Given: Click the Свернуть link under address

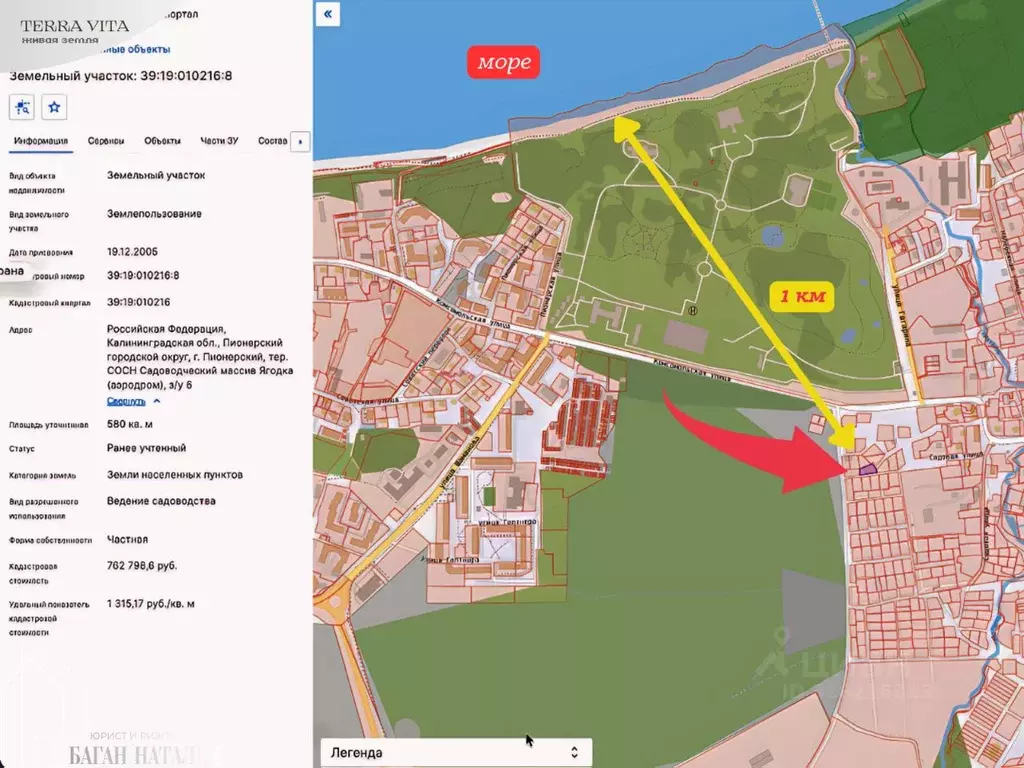Looking at the screenshot, I should (126, 401).
